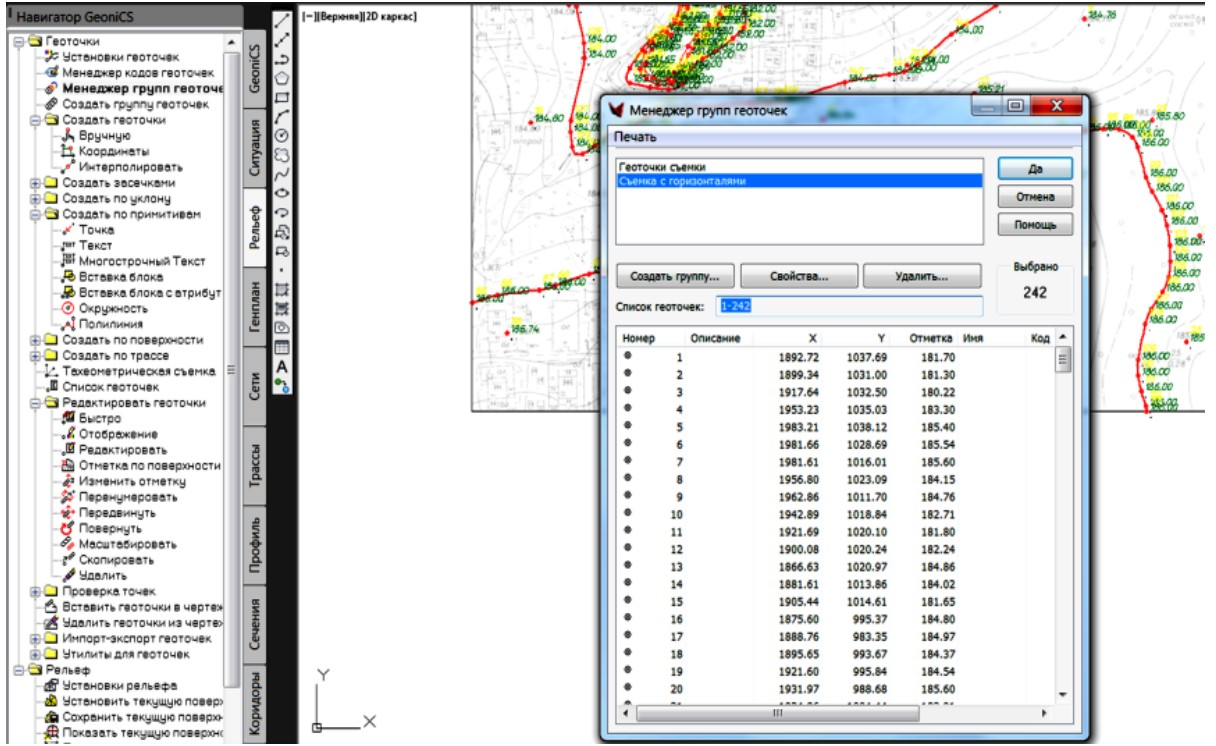The height and width of the screenshot is (746, 1216).
Task: Collapse the Создать геоточки folder
Action: [36, 120]
